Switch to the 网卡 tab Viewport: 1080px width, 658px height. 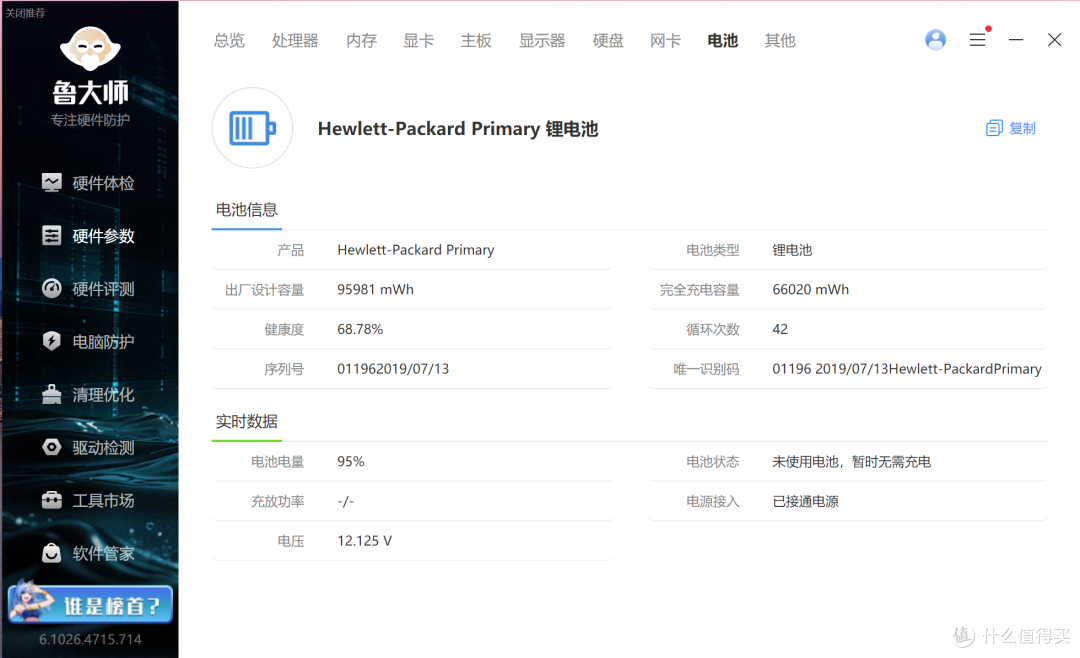tap(665, 41)
